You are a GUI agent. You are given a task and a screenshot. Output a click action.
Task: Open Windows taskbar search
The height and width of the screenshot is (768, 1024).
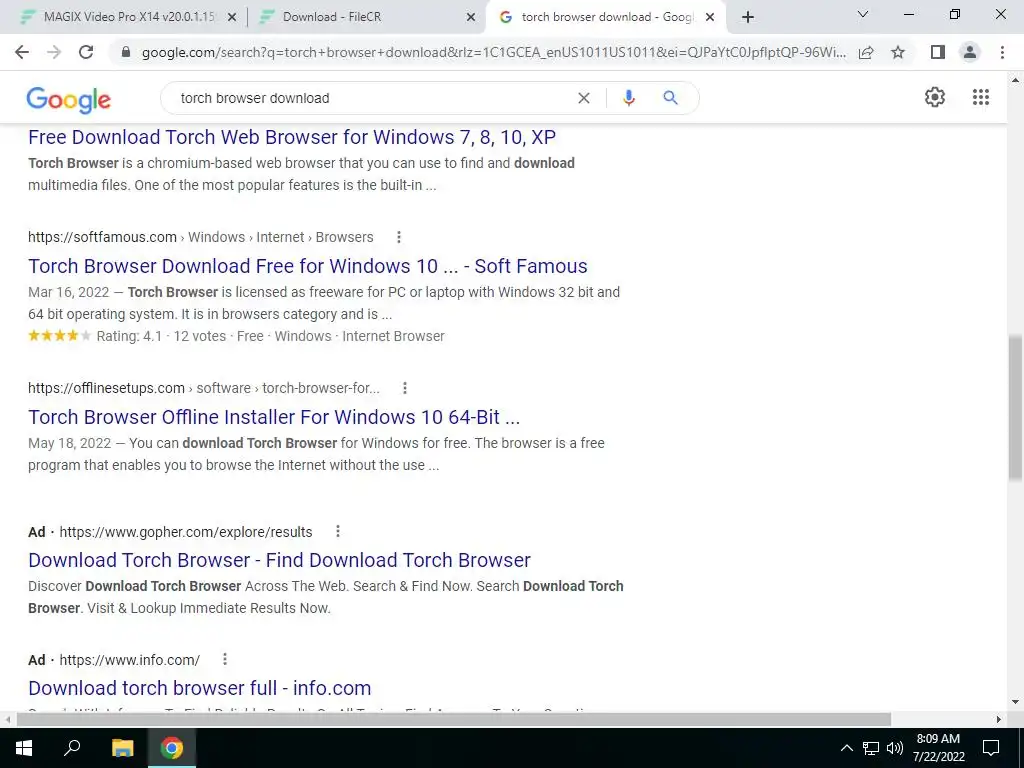72,748
